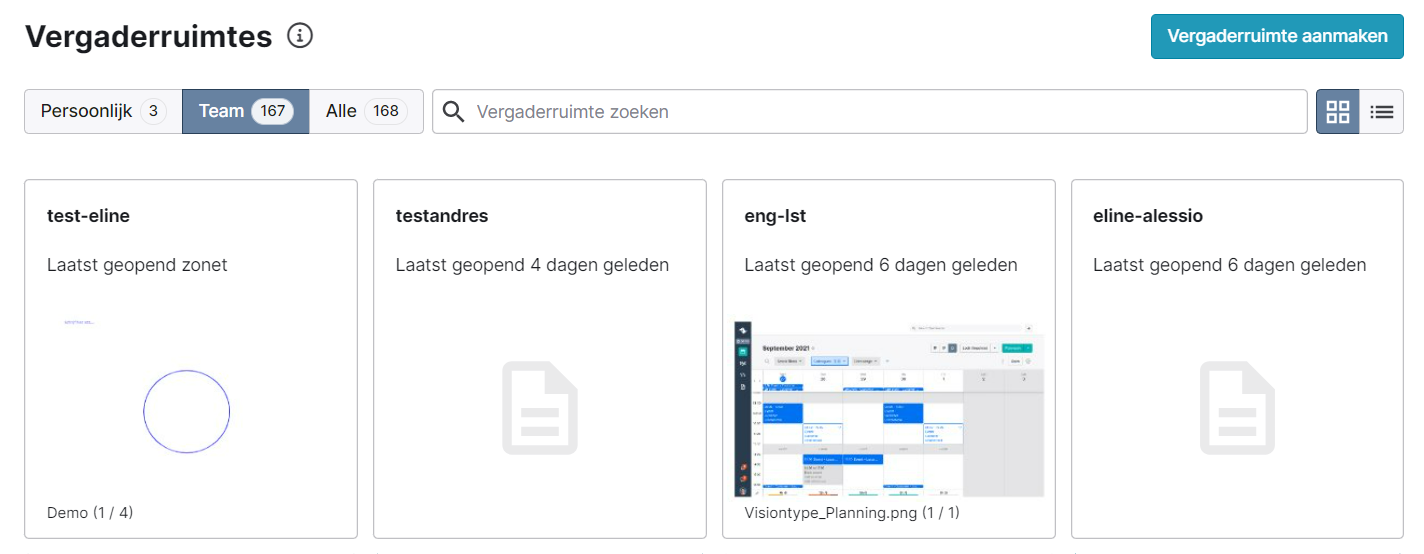
Task: Click the info icon beside Vergaderruimtes
Action: 300,36
